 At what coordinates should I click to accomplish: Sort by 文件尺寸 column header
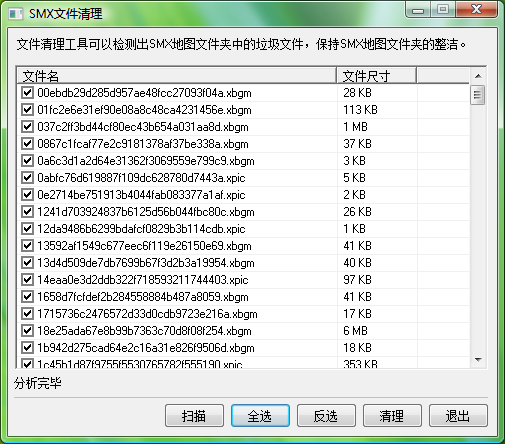(376, 76)
